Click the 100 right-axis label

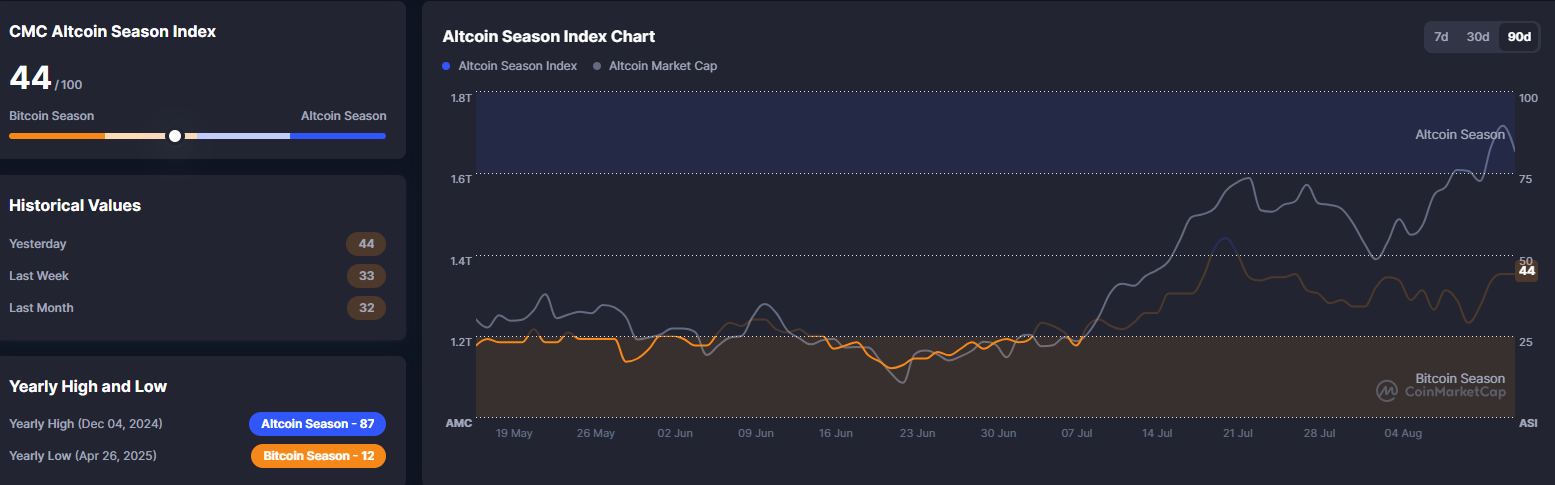tap(1529, 98)
